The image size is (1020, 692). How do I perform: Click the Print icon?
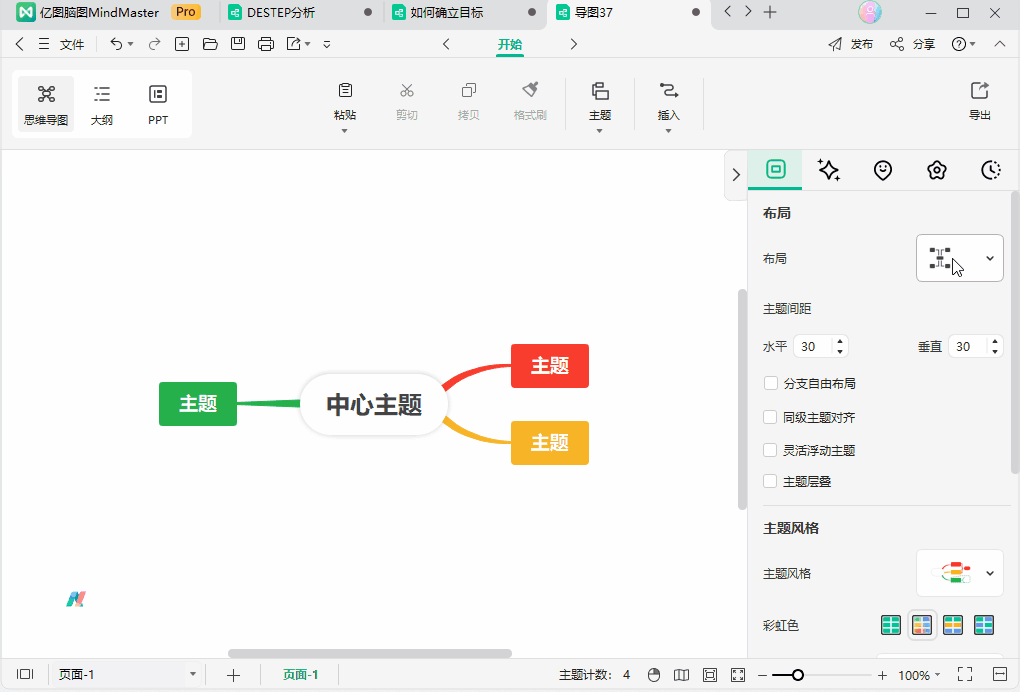266,44
